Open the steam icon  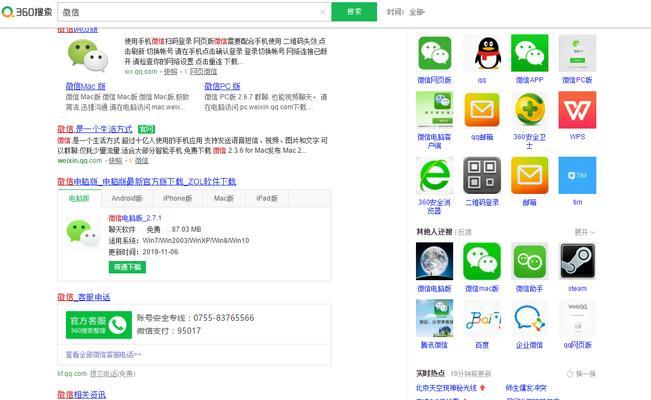click(577, 261)
